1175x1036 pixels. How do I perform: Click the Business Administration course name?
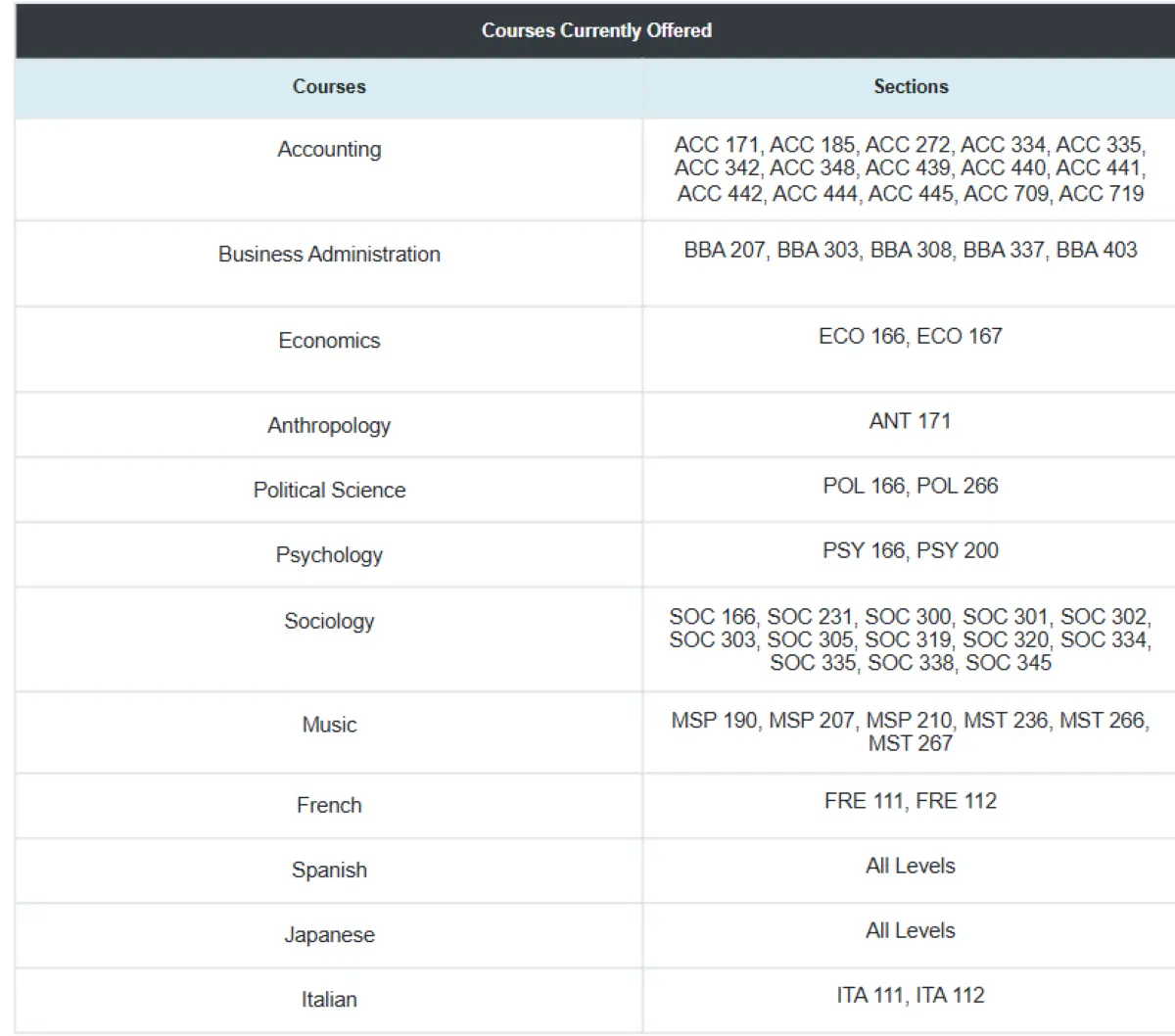(x=329, y=254)
